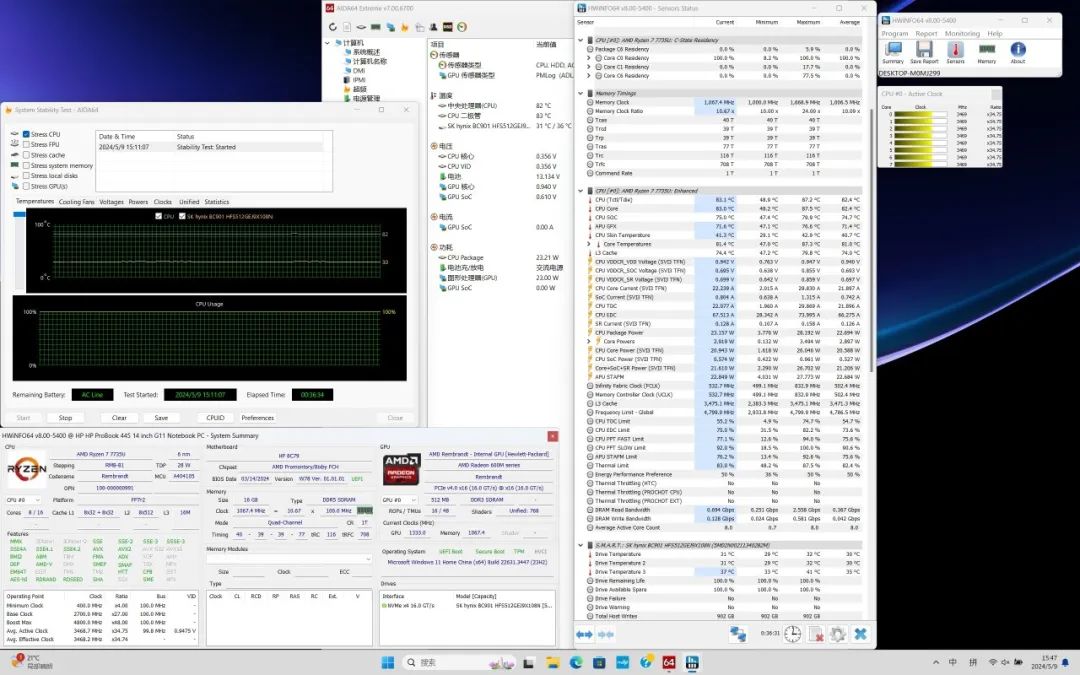Open sensor settings gear icon
This screenshot has width=1080, height=675.
837,634
